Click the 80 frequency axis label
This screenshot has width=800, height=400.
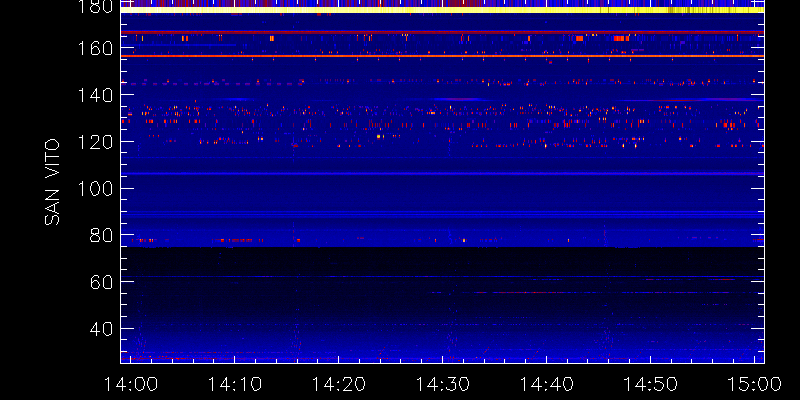pos(102,235)
